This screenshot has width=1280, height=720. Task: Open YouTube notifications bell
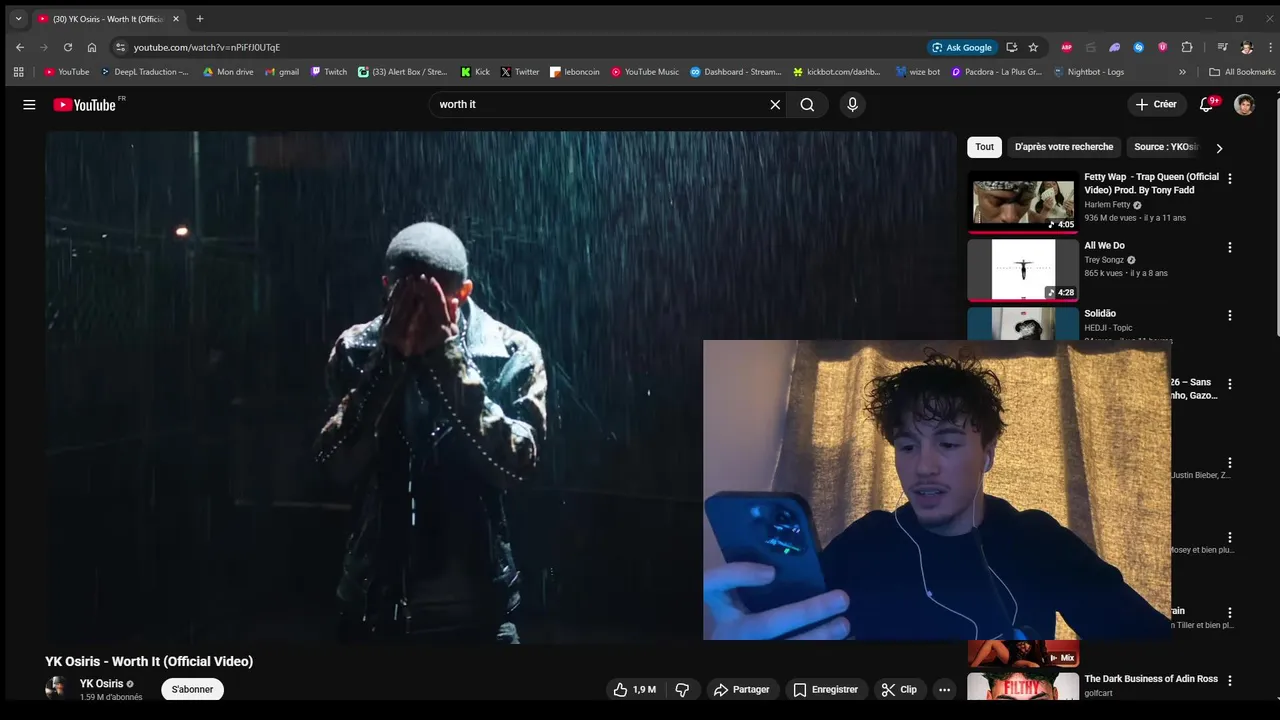pyautogui.click(x=1207, y=105)
